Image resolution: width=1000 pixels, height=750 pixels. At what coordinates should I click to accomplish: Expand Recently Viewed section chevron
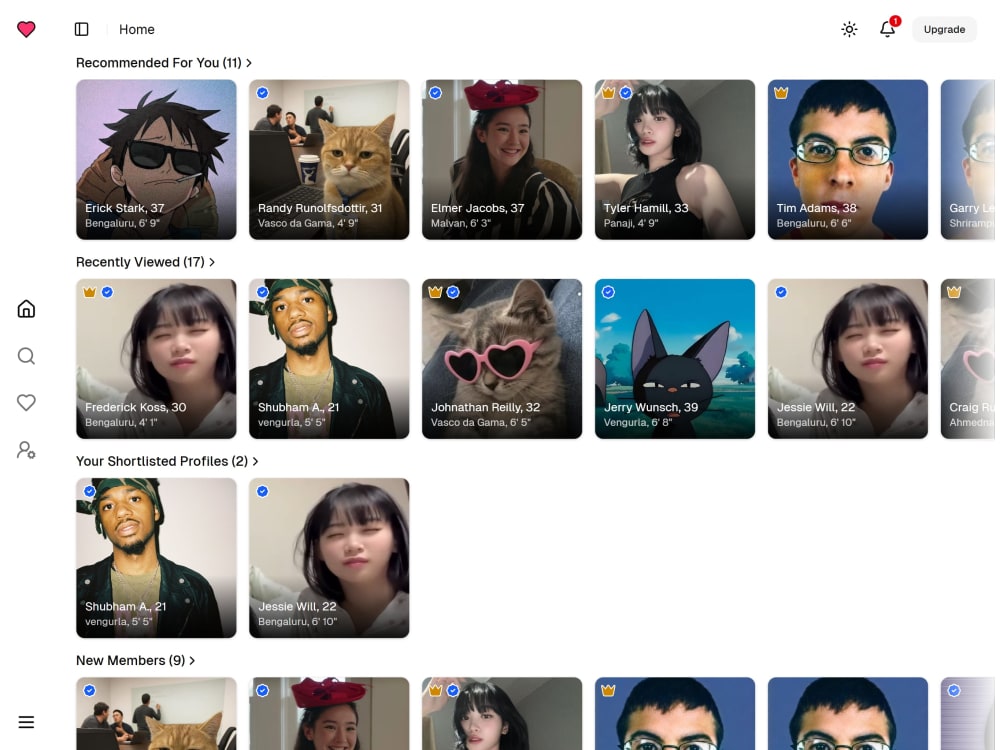pos(212,262)
